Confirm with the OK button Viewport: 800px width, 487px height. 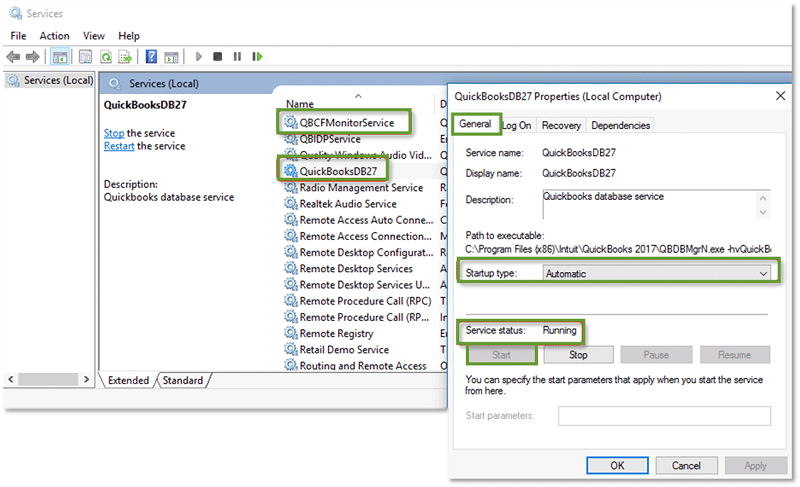[617, 466]
